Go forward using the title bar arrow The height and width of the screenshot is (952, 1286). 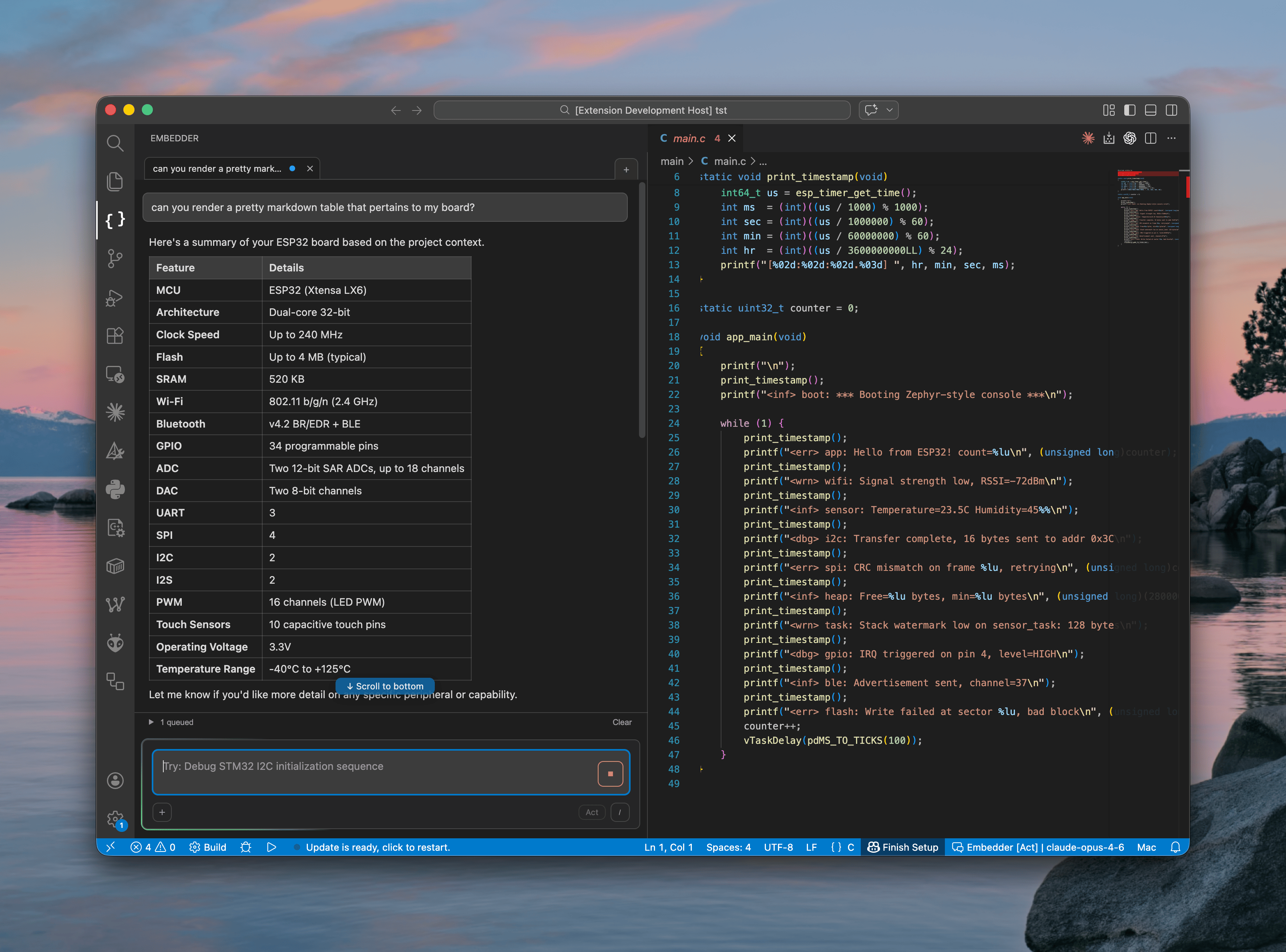(x=417, y=110)
